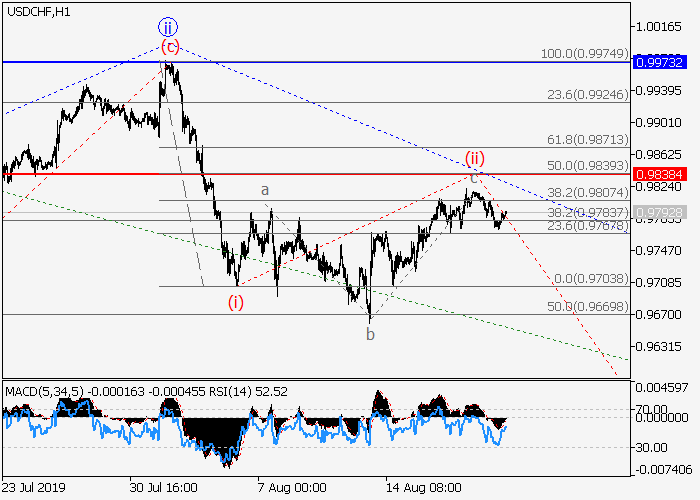
Task: Select the 50.0 (0.96698) Fibonacci label
Action: pos(593,306)
